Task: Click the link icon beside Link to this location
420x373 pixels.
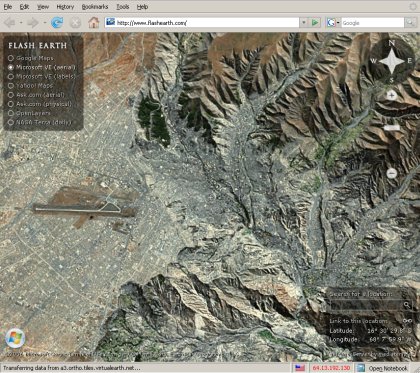Action: pyautogui.click(x=407, y=321)
